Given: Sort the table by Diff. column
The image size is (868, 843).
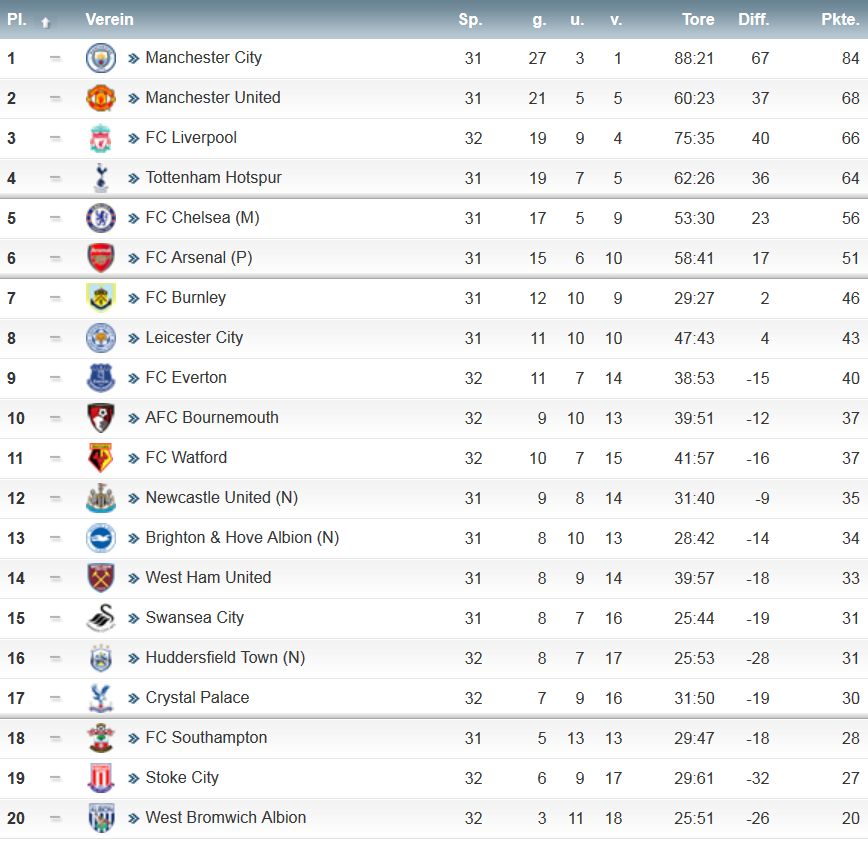Looking at the screenshot, I should [753, 19].
